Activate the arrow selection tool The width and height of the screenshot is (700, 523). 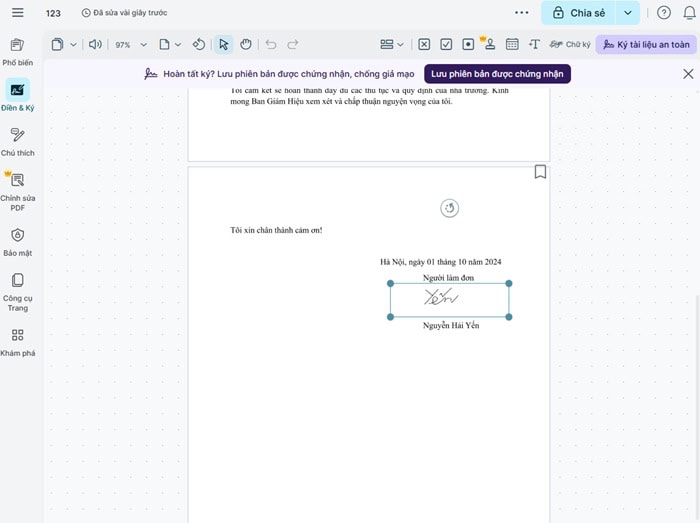click(224, 45)
